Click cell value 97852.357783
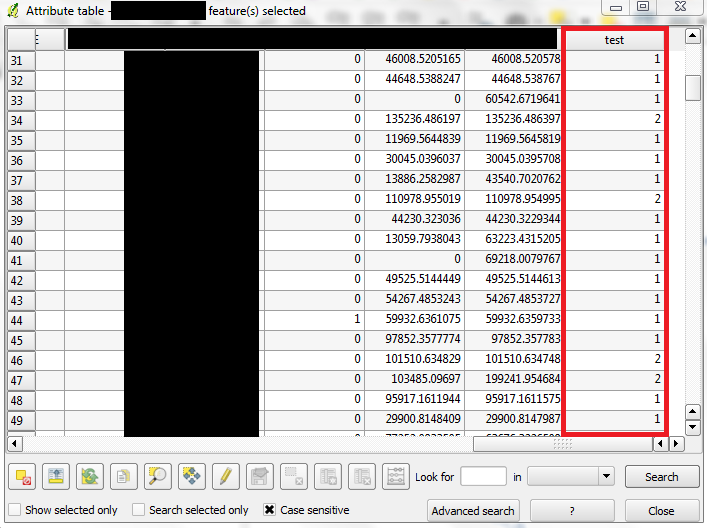The height and width of the screenshot is (528, 707). pos(525,339)
